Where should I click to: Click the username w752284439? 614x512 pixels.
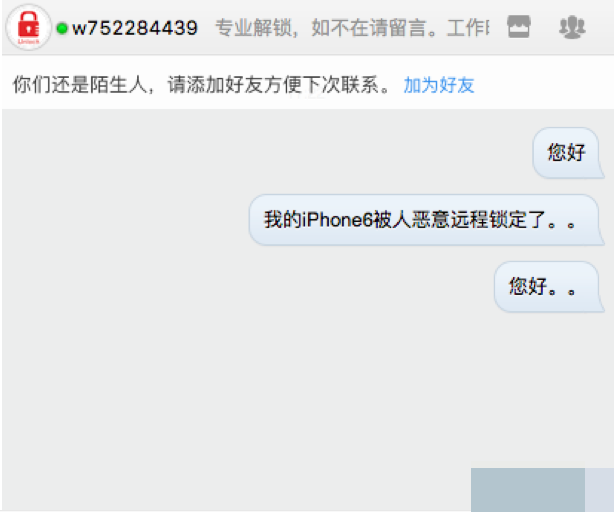click(x=135, y=28)
